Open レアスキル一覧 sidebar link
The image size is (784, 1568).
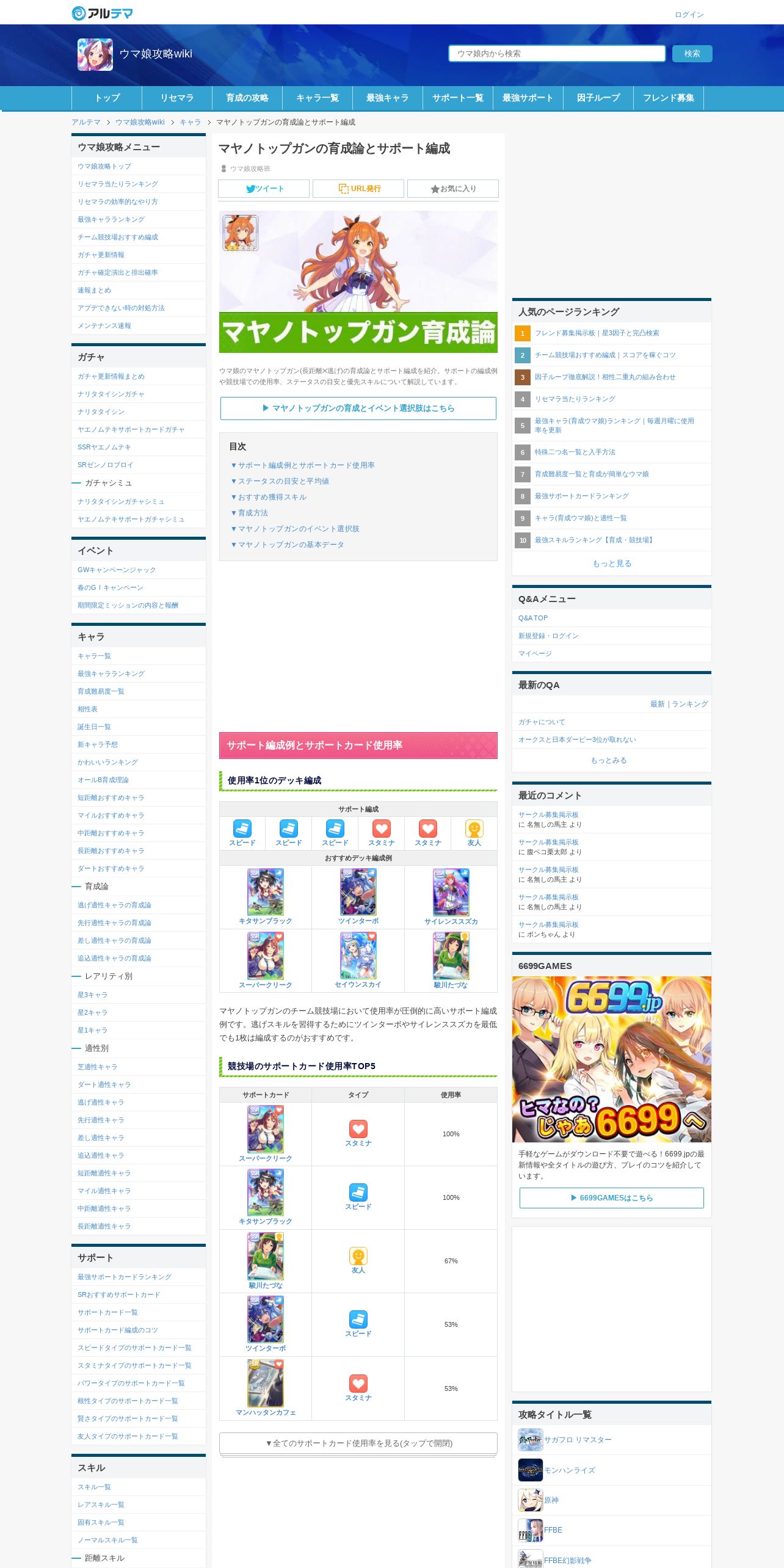(101, 1504)
